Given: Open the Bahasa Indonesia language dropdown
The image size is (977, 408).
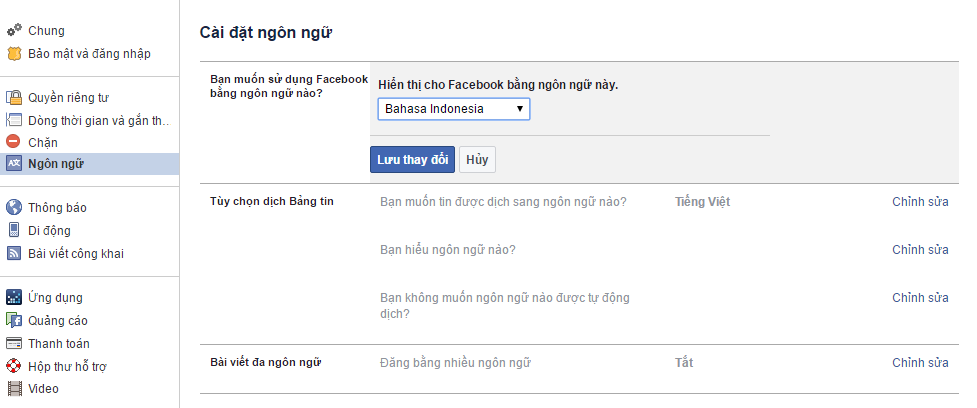Looking at the screenshot, I should [454, 109].
